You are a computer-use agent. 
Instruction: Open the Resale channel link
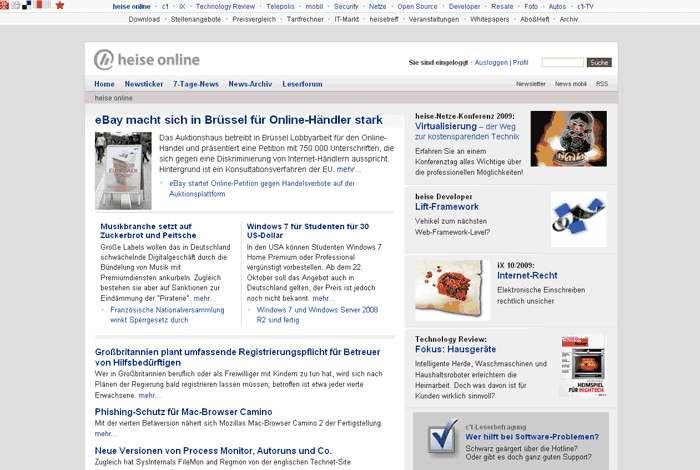[x=502, y=7]
